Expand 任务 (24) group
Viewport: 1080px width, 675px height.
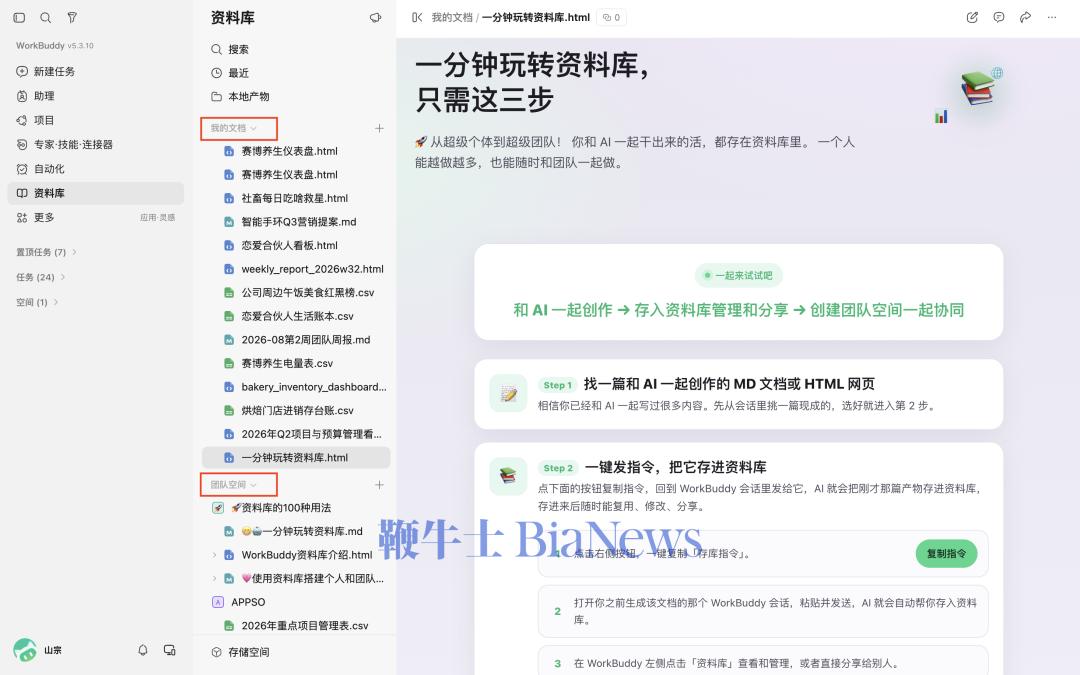tap(41, 277)
